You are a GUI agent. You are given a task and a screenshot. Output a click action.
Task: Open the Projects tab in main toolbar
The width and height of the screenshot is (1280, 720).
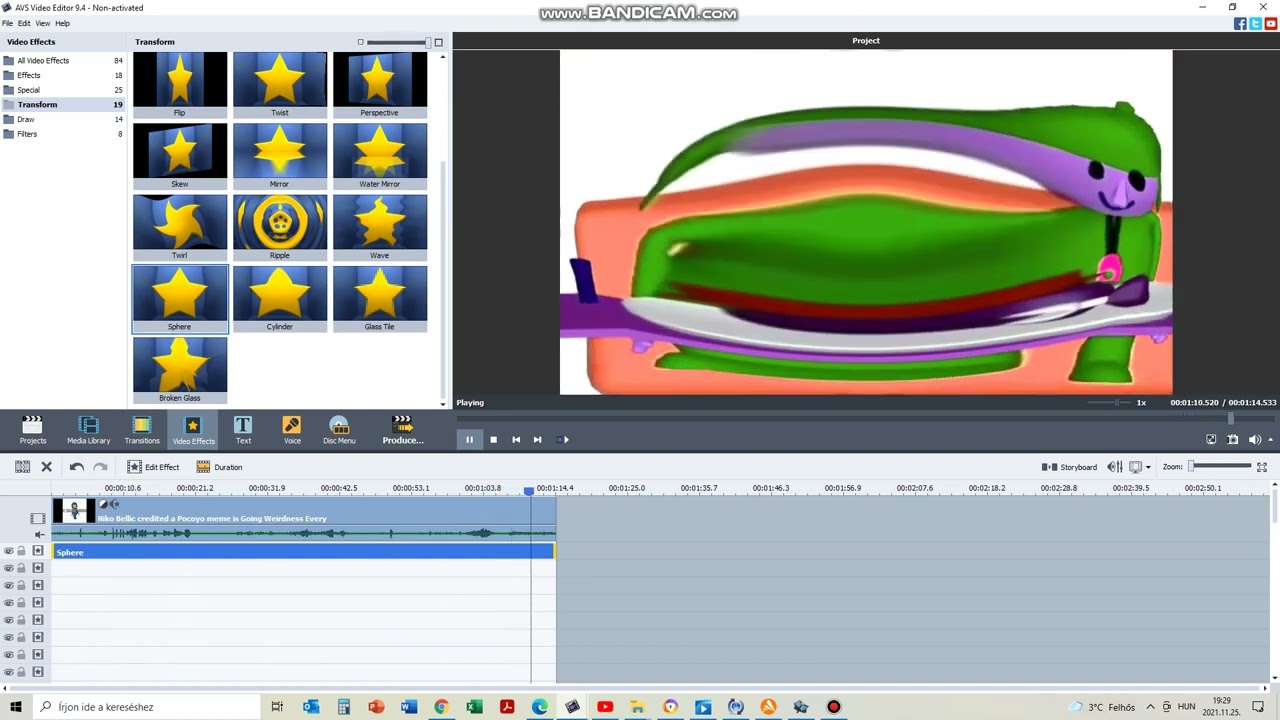[32, 430]
